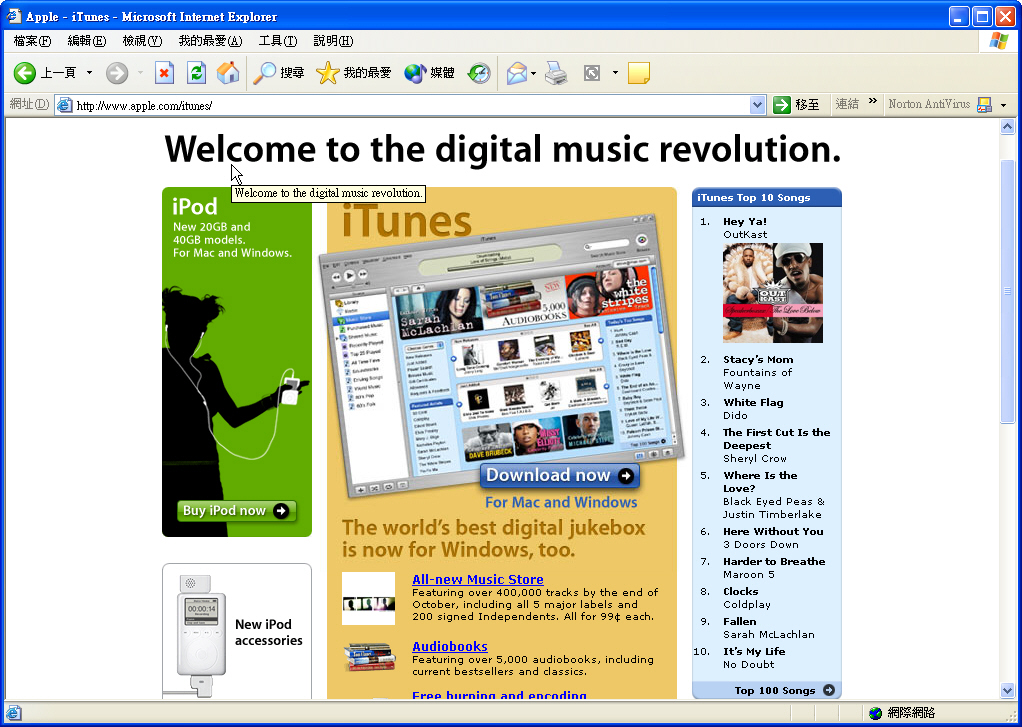Click the OutKast album cover thumbnail
The width and height of the screenshot is (1022, 727).
(772, 293)
